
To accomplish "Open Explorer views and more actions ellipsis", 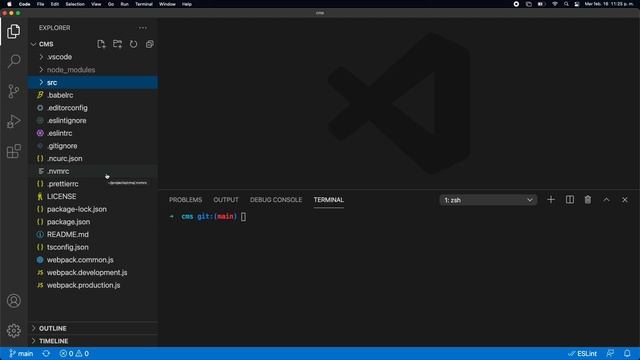I will coord(142,28).
